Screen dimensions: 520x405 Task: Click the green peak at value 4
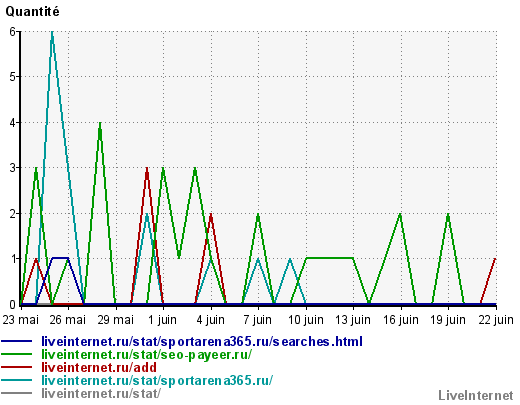100,124
